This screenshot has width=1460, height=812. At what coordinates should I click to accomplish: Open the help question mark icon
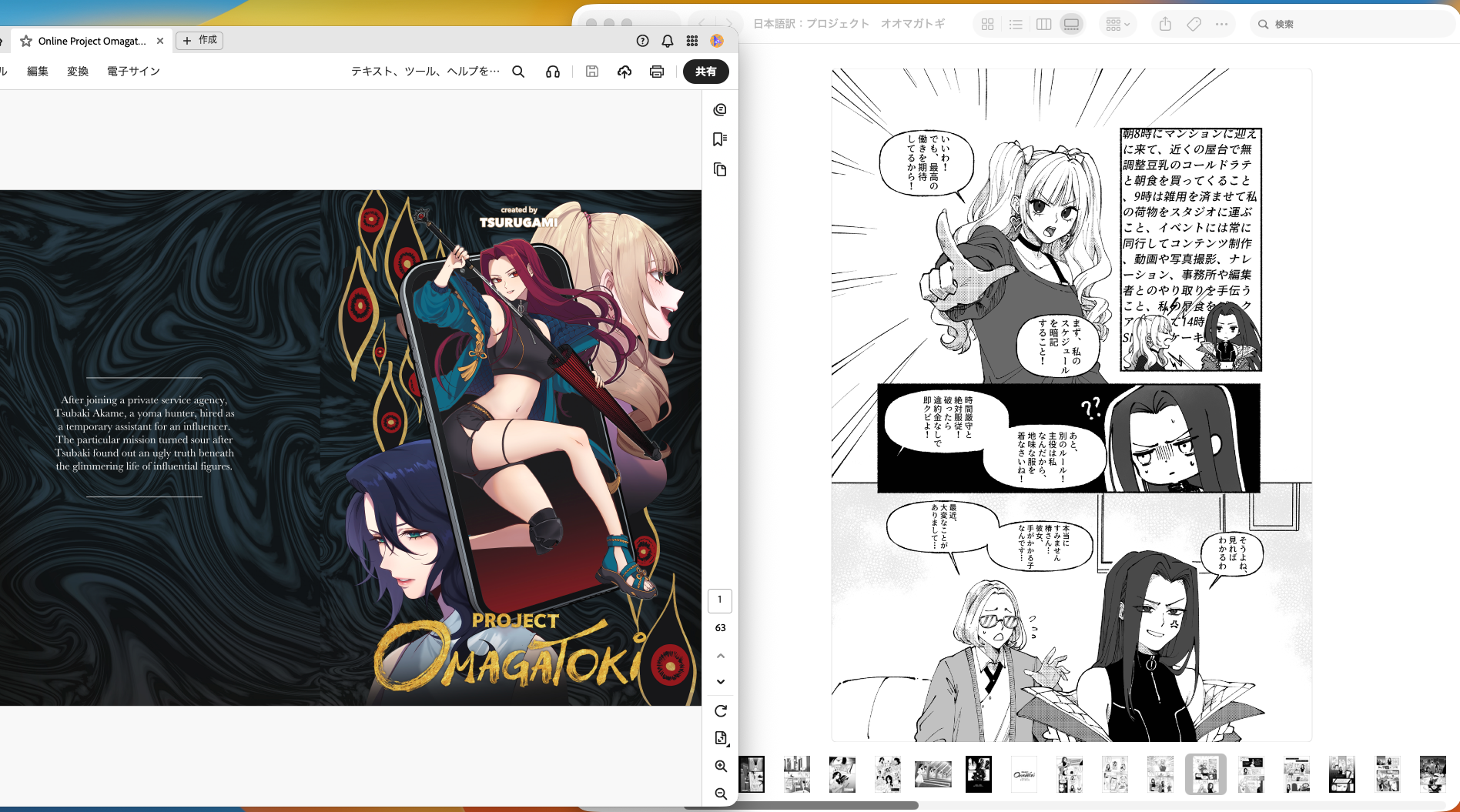coord(643,41)
